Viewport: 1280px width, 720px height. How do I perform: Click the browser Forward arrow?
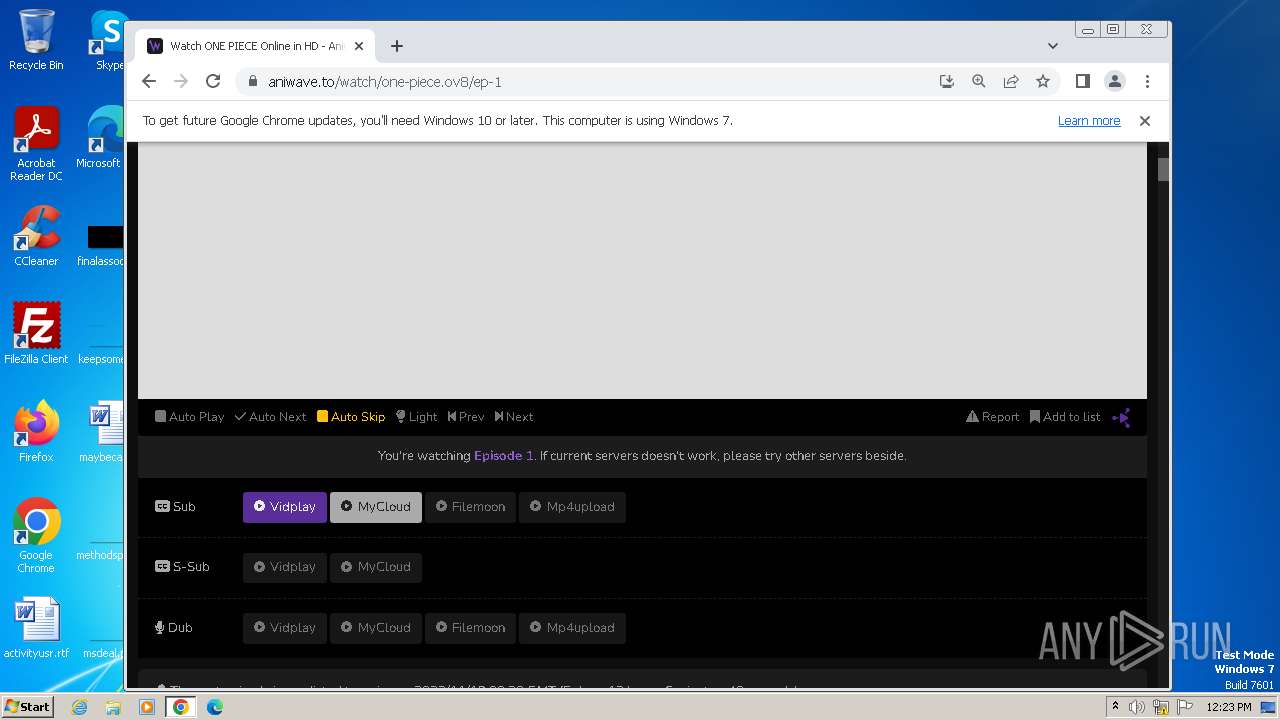(181, 82)
